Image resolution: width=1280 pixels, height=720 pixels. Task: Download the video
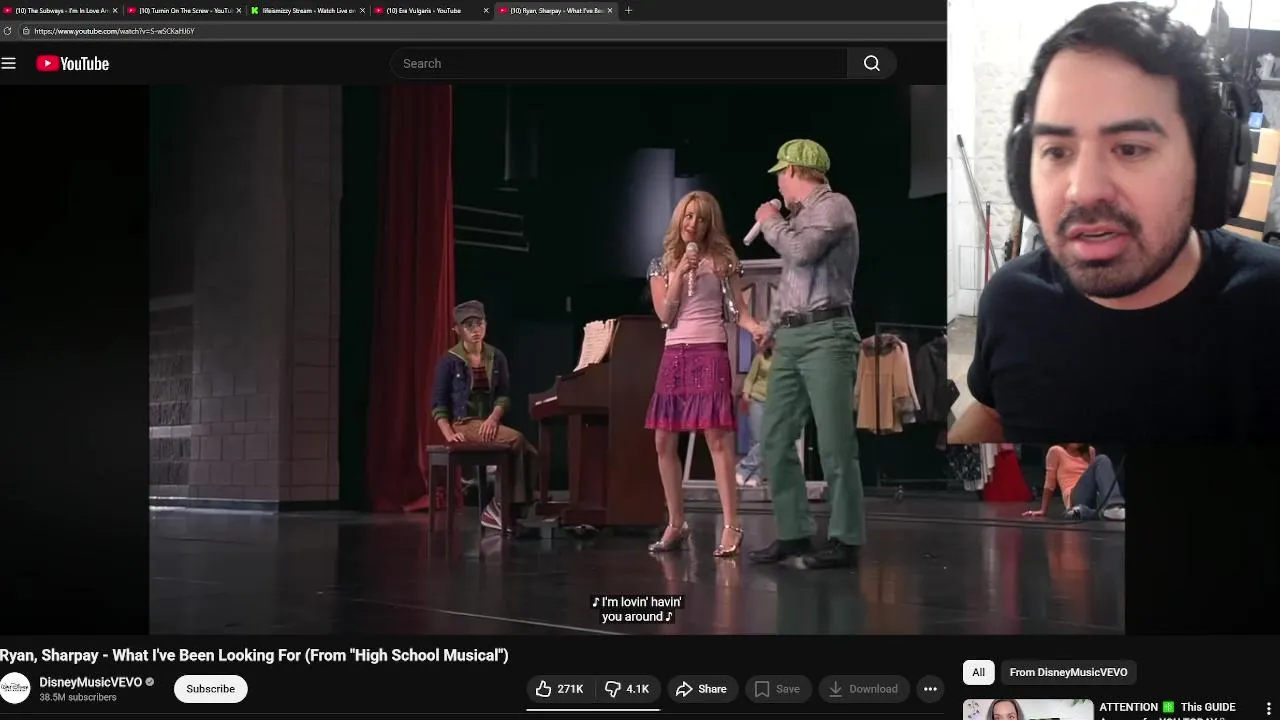coord(863,688)
